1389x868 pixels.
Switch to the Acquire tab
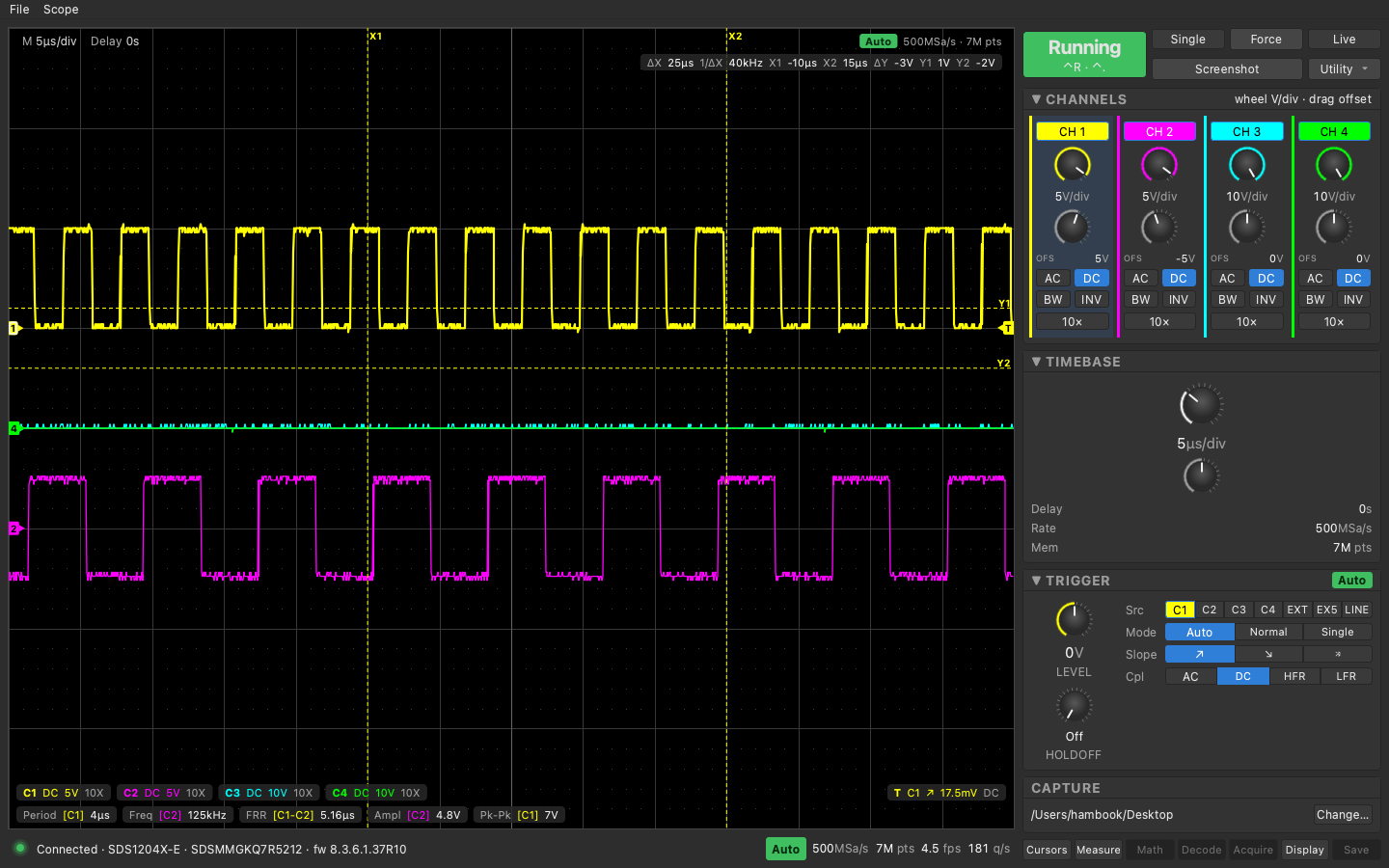point(1253,850)
